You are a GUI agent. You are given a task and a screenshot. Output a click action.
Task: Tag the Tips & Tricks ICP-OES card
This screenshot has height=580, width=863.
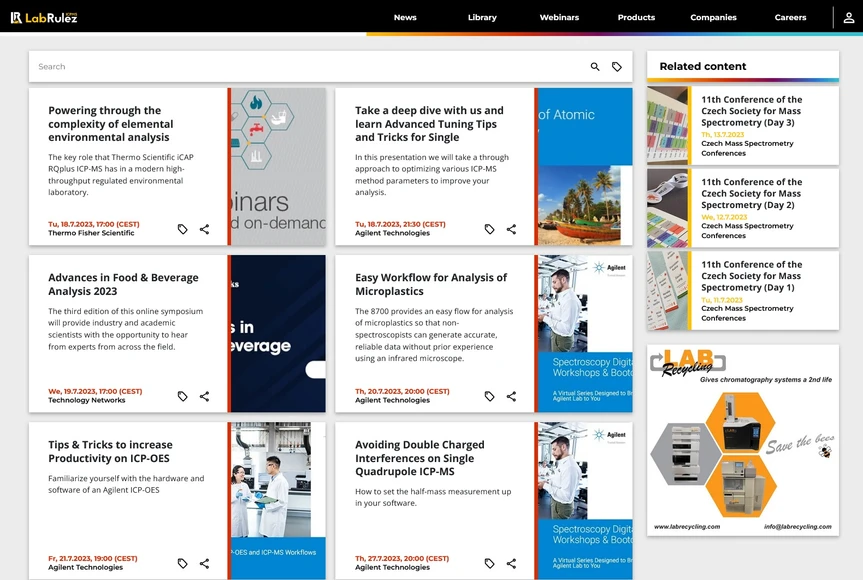183,563
